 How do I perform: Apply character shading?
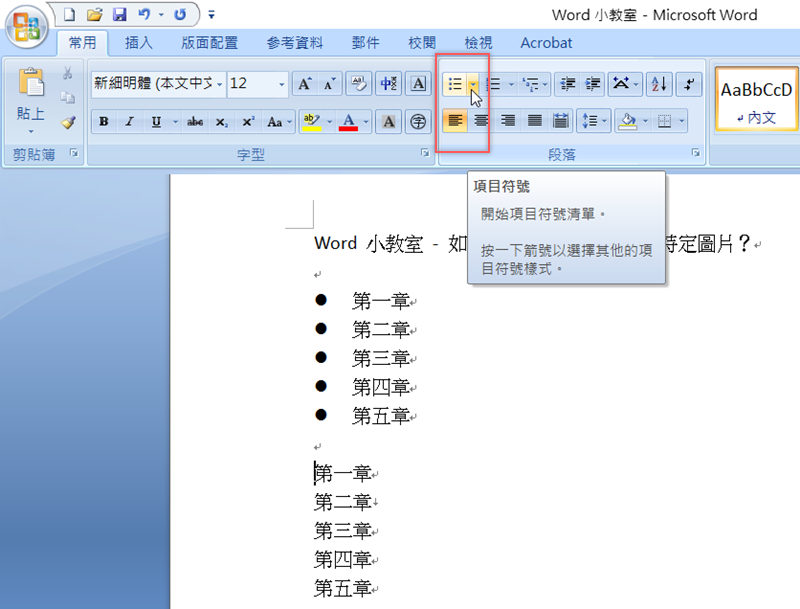[389, 121]
